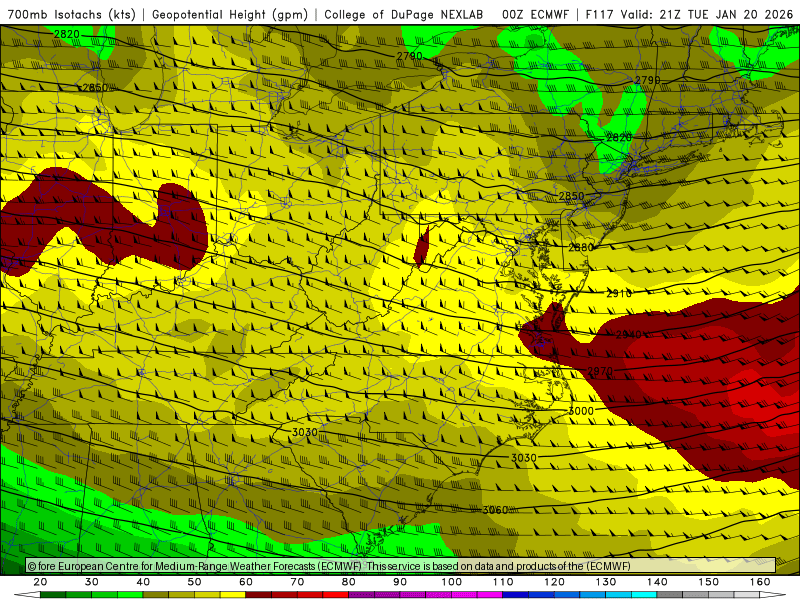Click the 3060 height contour label
Image resolution: width=800 pixels, height=600 pixels.
(495, 510)
